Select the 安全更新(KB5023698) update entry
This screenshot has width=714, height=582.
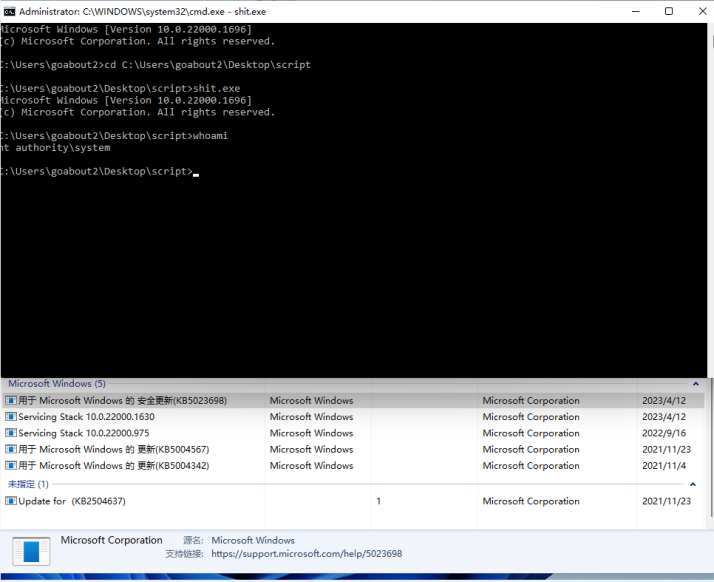pos(353,401)
